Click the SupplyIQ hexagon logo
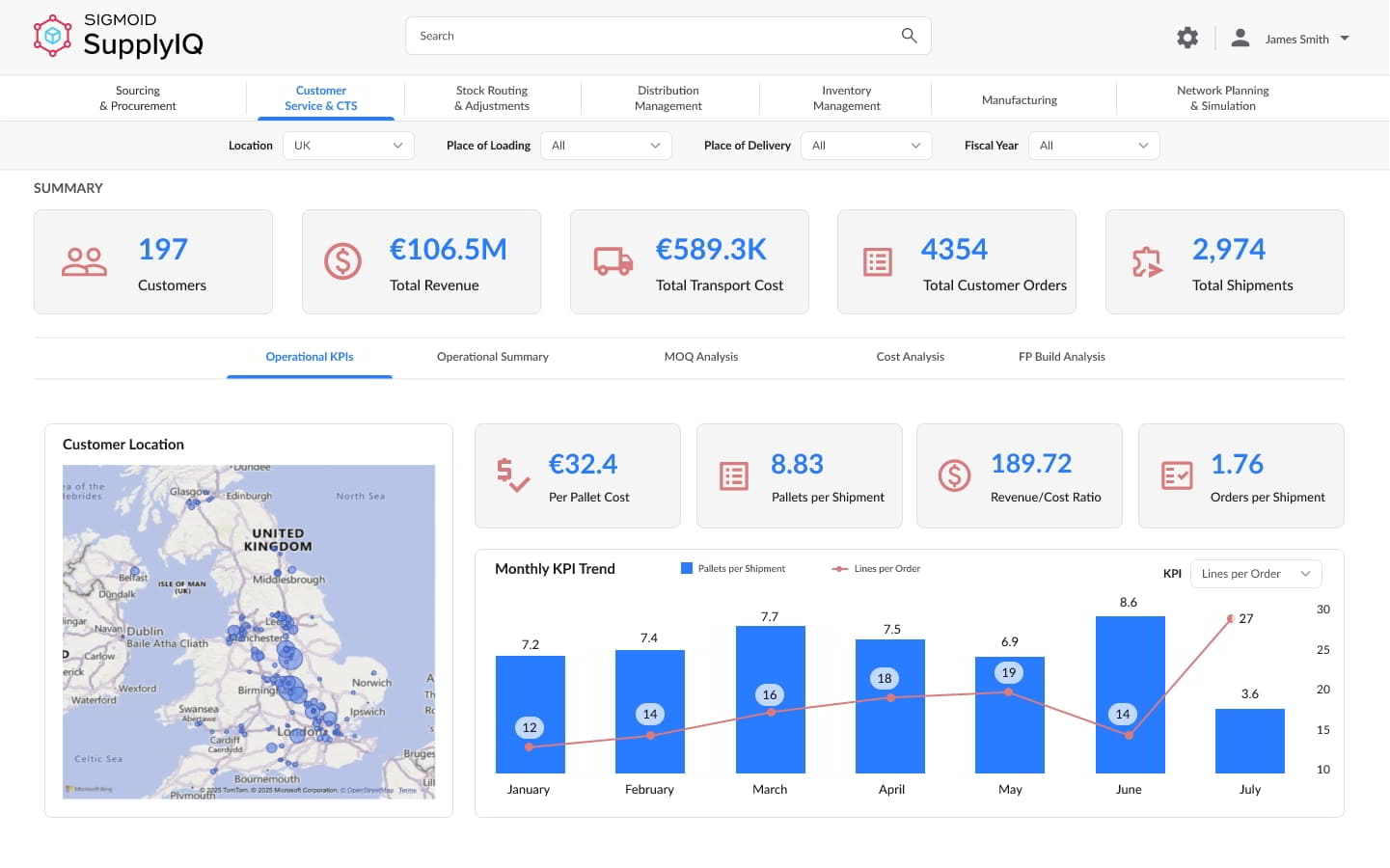This screenshot has height=868, width=1390. [x=52, y=37]
